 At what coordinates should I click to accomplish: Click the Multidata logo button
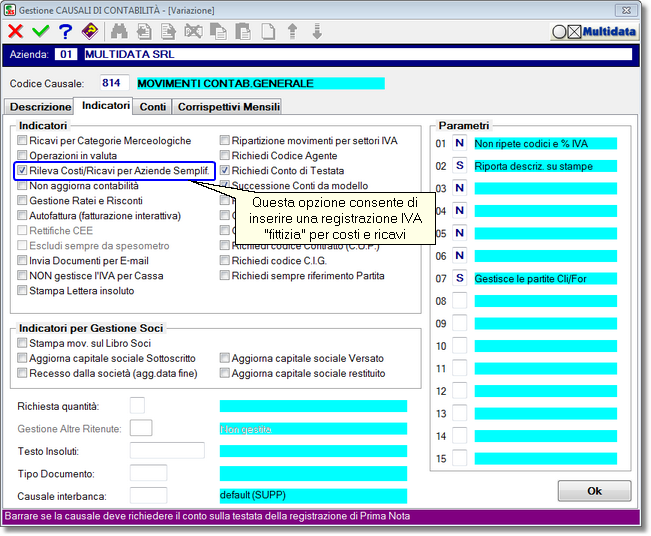[594, 32]
